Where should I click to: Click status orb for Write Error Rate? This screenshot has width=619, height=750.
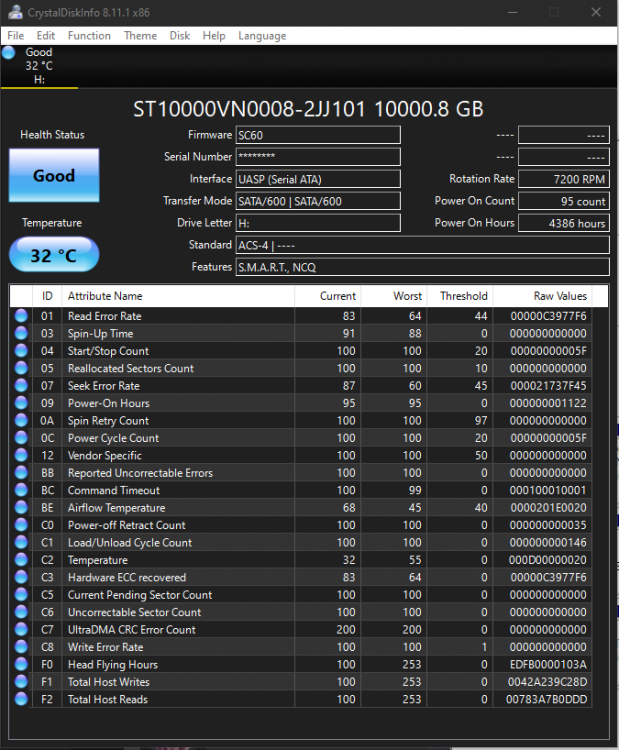click(21, 647)
